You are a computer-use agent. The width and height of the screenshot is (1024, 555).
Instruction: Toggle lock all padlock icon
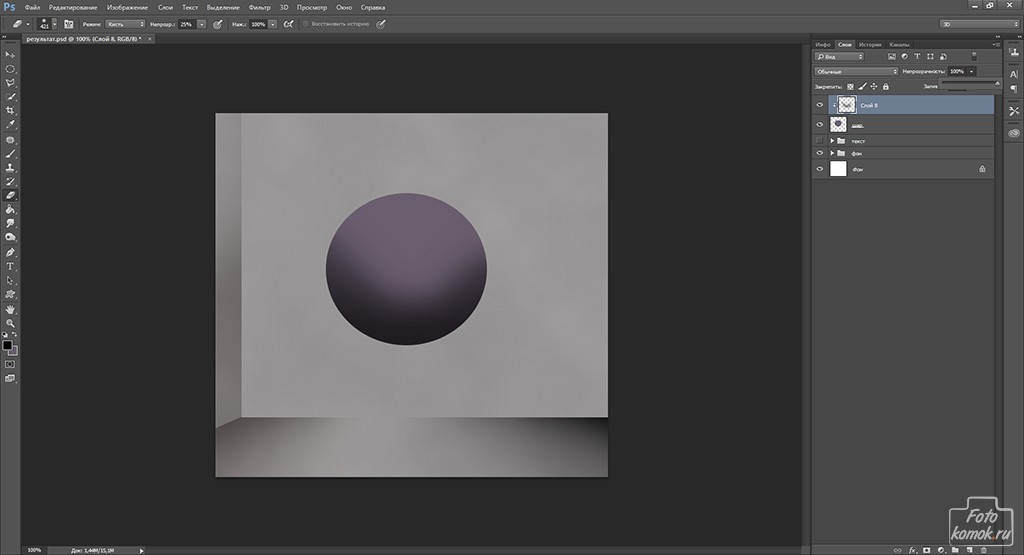(x=886, y=86)
